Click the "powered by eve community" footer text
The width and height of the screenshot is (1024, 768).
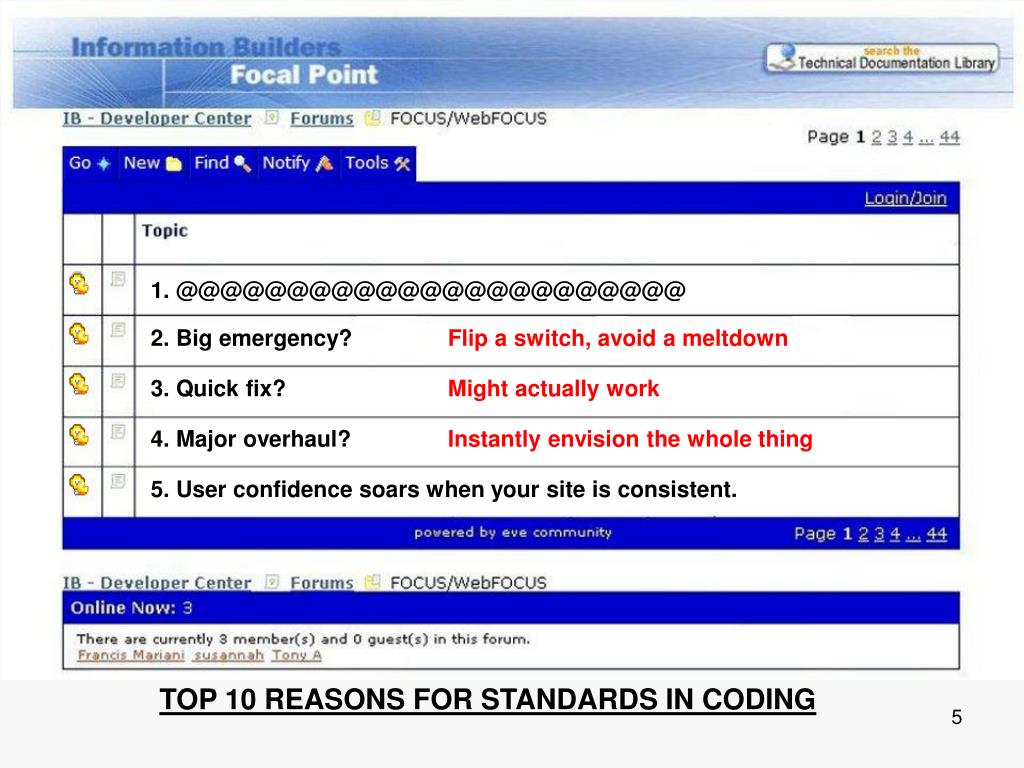click(x=513, y=532)
